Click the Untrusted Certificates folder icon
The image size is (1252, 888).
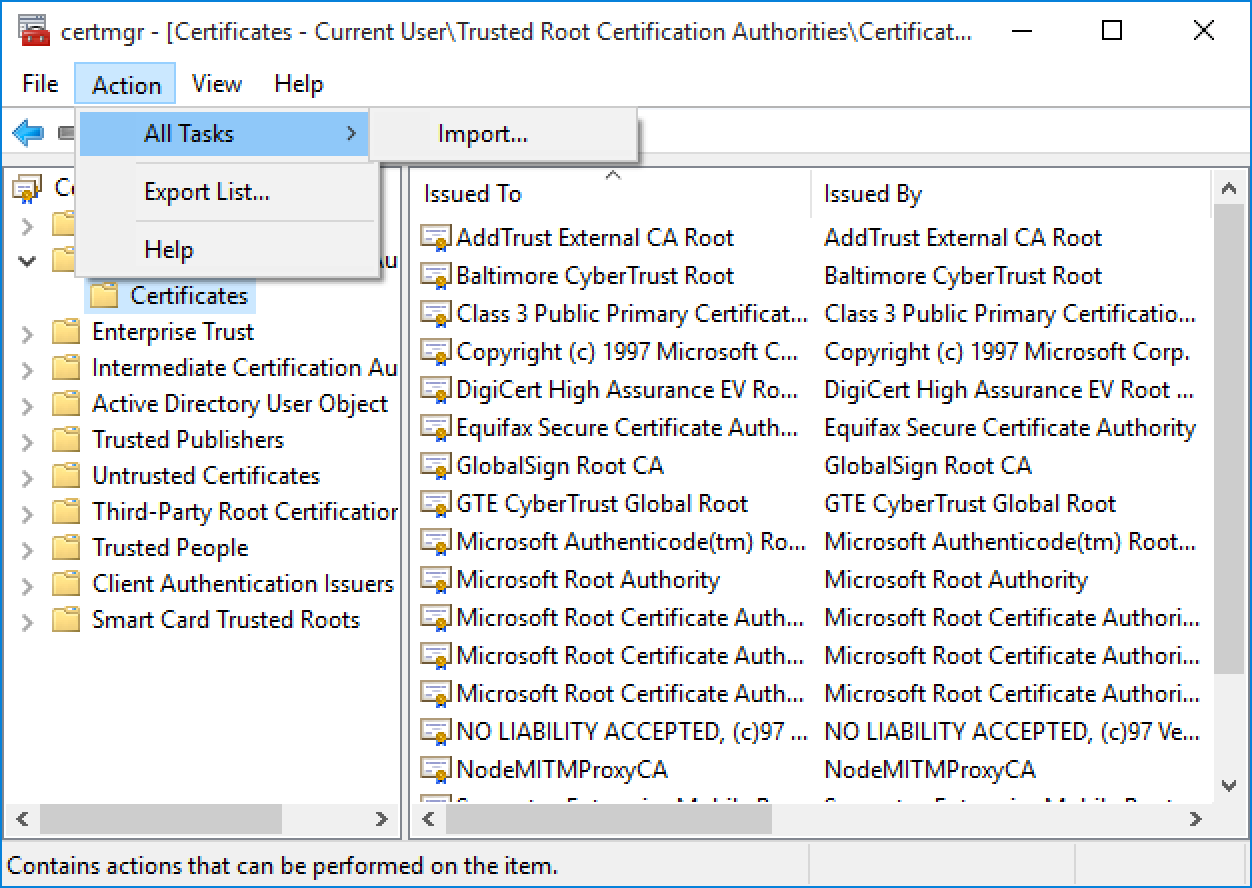(x=66, y=476)
